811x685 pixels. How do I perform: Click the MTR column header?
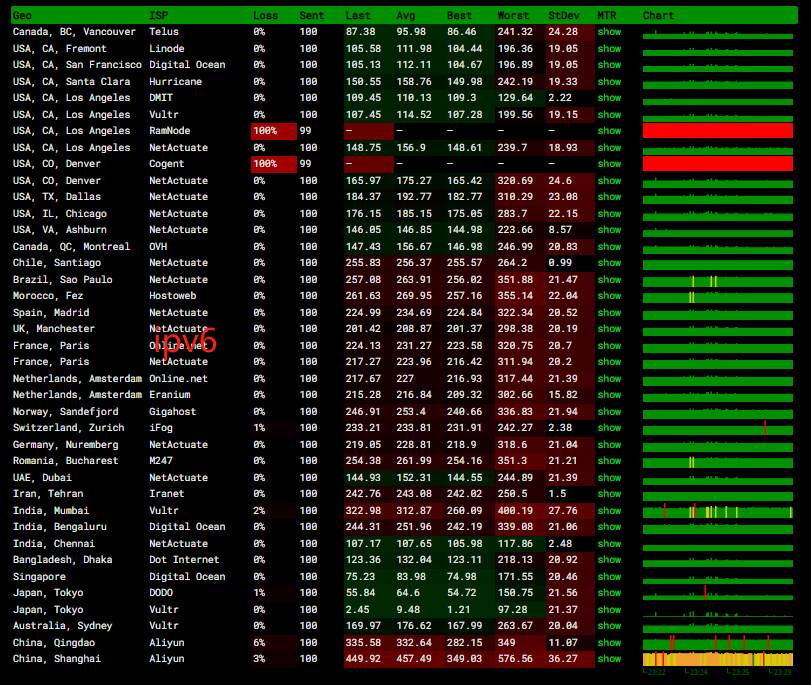tap(607, 16)
